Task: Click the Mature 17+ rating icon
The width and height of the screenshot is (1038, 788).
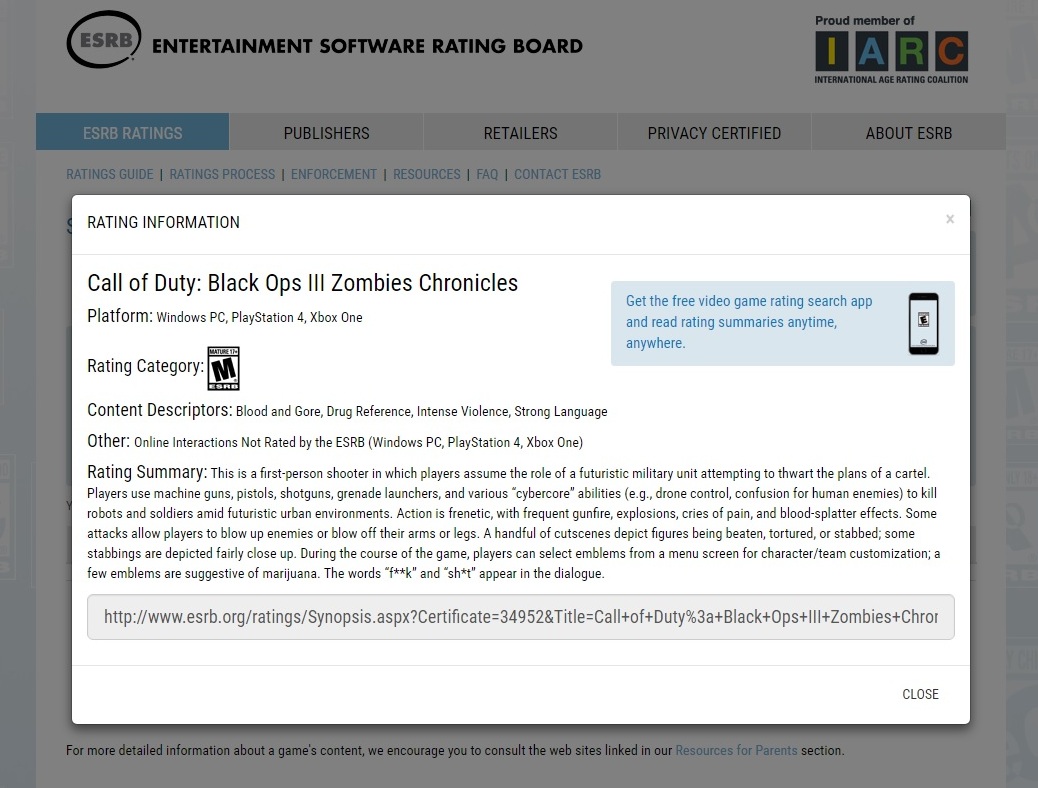Action: (223, 368)
